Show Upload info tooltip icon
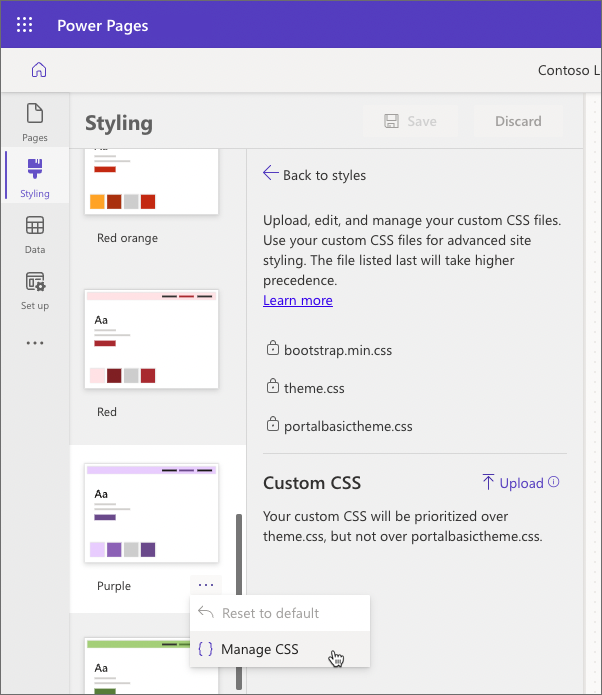The height and width of the screenshot is (695, 602). (x=554, y=482)
